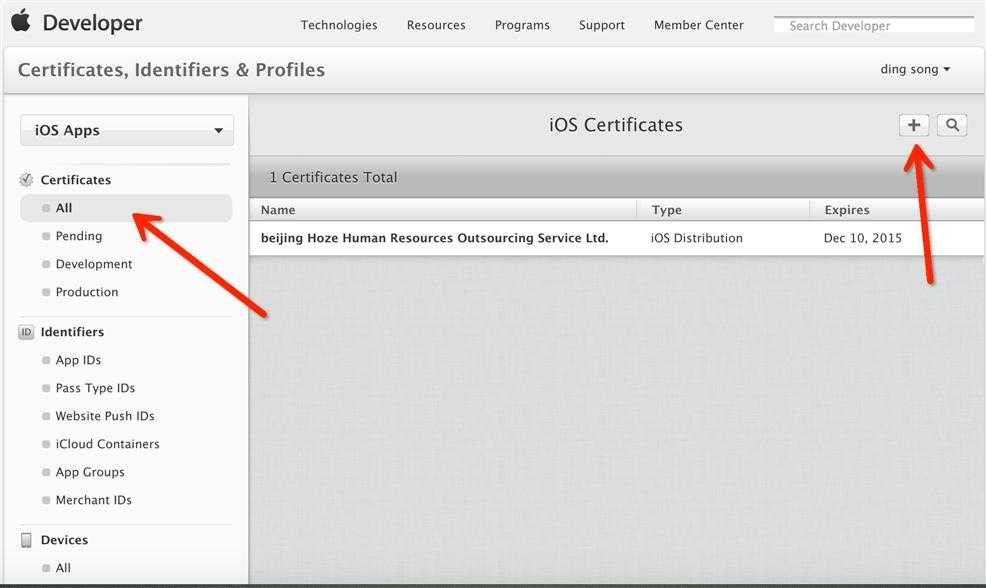Open Merchant IDs list
The height and width of the screenshot is (588, 986).
point(94,500)
